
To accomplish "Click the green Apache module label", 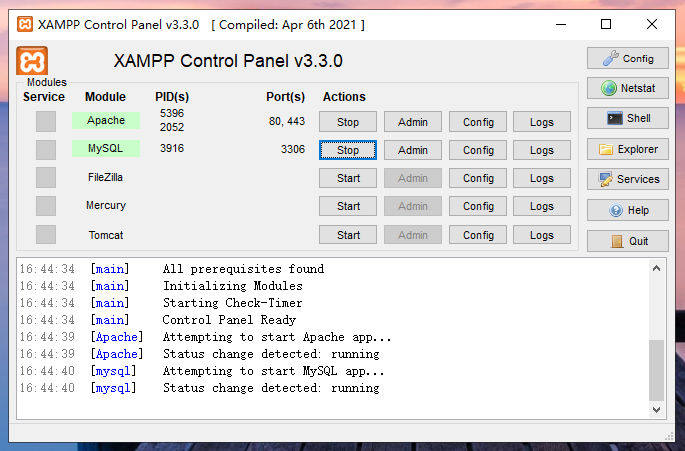I will point(106,120).
